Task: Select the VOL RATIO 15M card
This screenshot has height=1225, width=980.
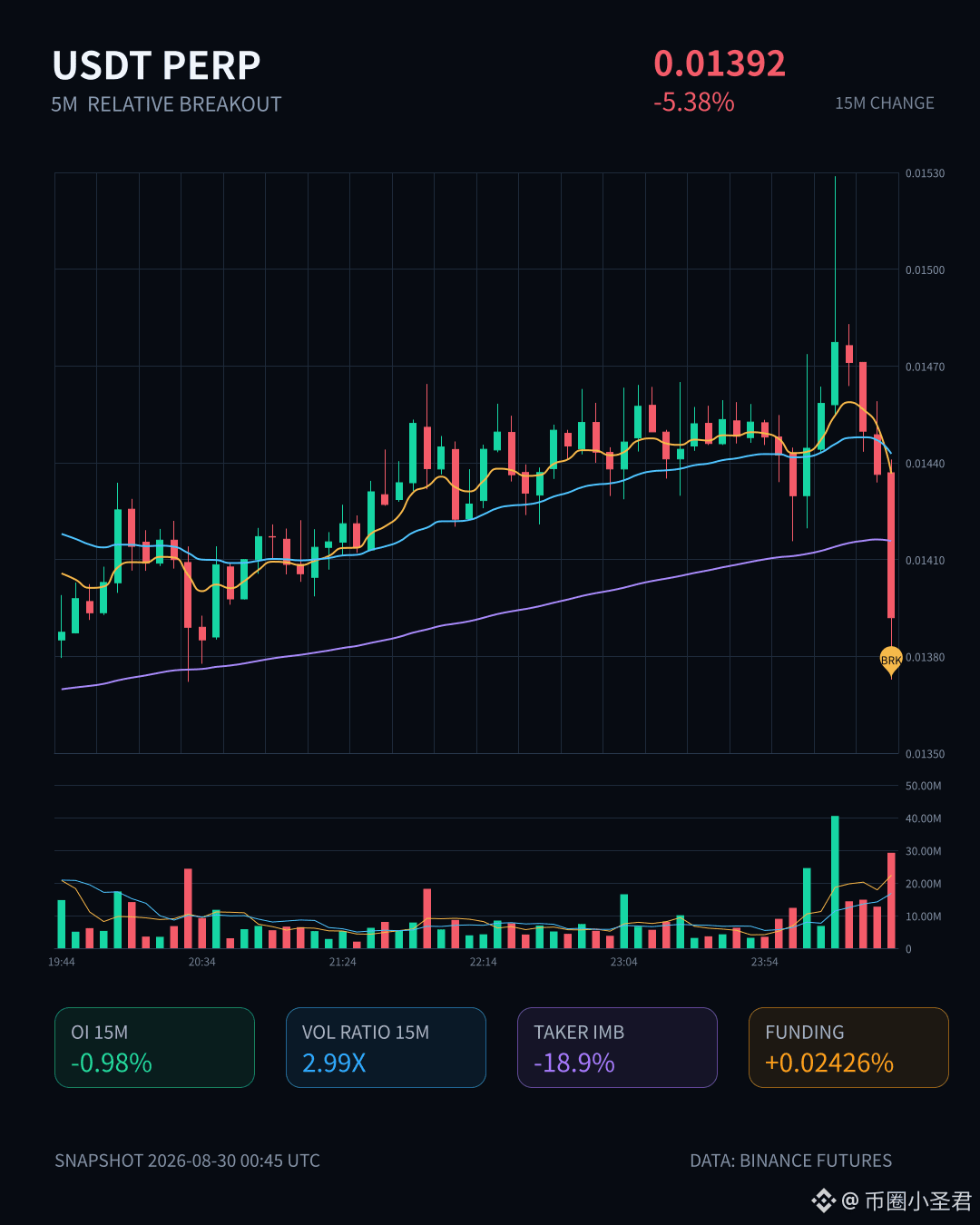Action: [x=386, y=1047]
